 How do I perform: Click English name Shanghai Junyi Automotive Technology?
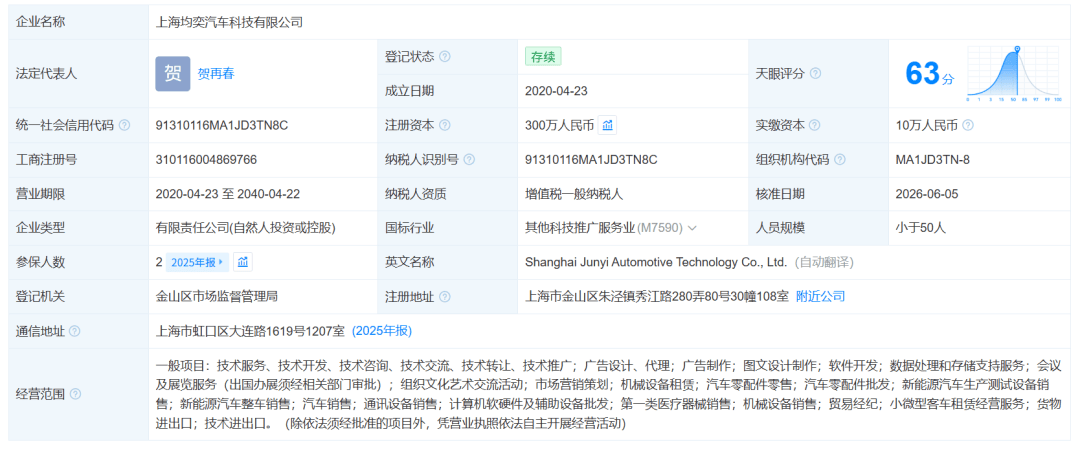click(x=656, y=262)
